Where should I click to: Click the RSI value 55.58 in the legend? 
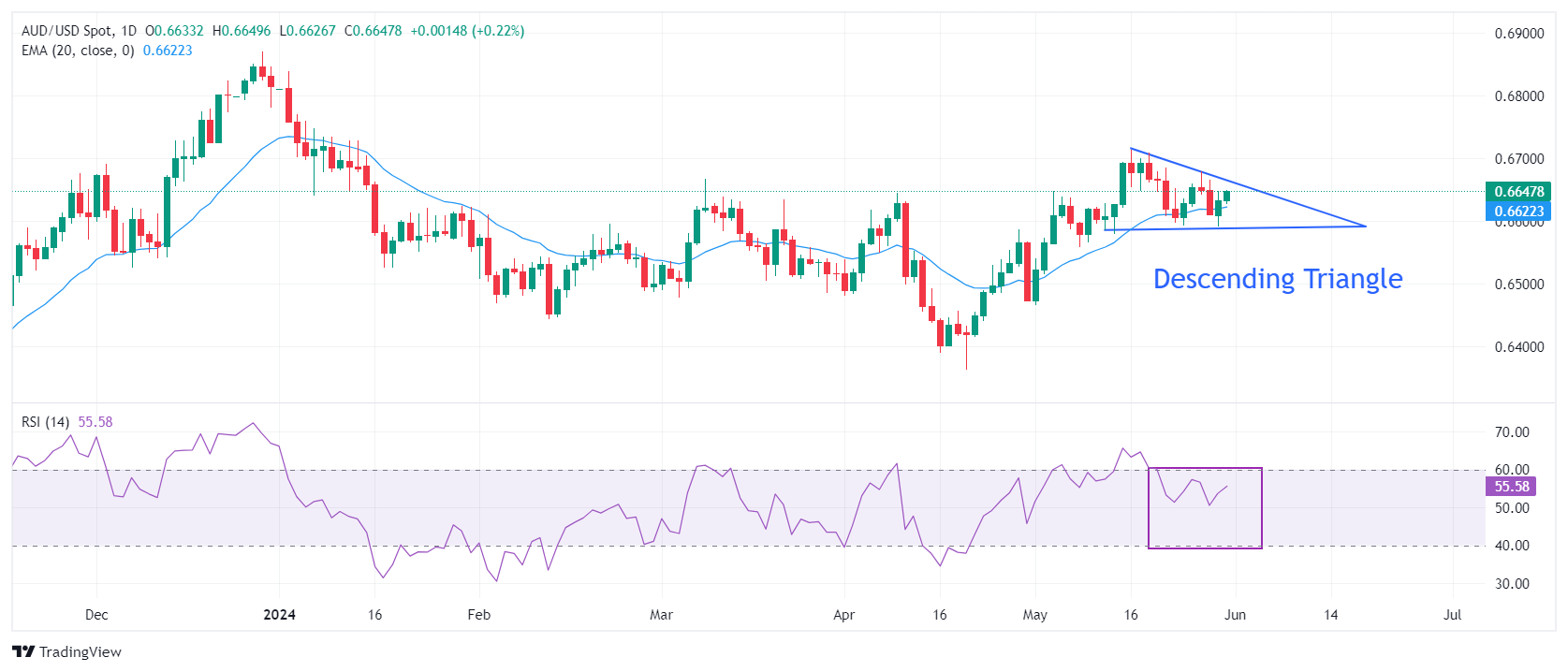pyautogui.click(x=95, y=422)
